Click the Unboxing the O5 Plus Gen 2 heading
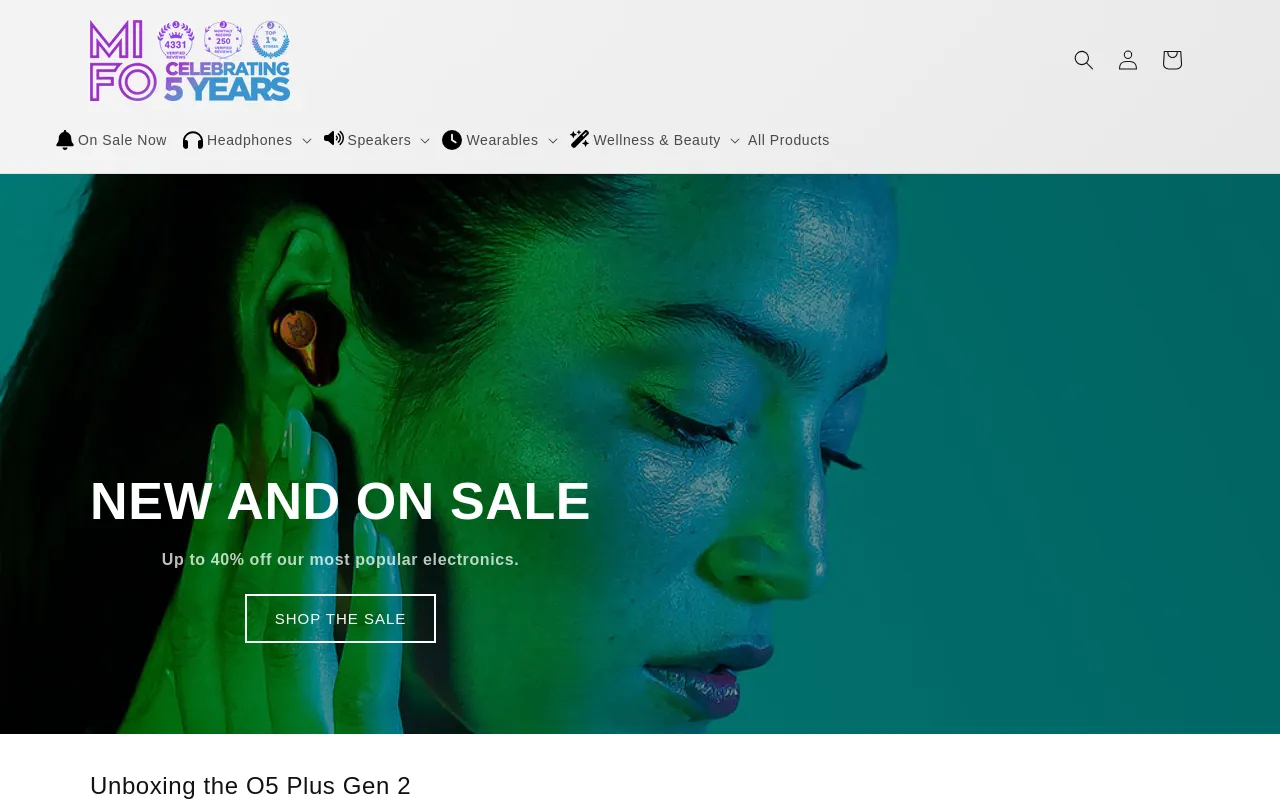The image size is (1280, 800). [x=250, y=786]
